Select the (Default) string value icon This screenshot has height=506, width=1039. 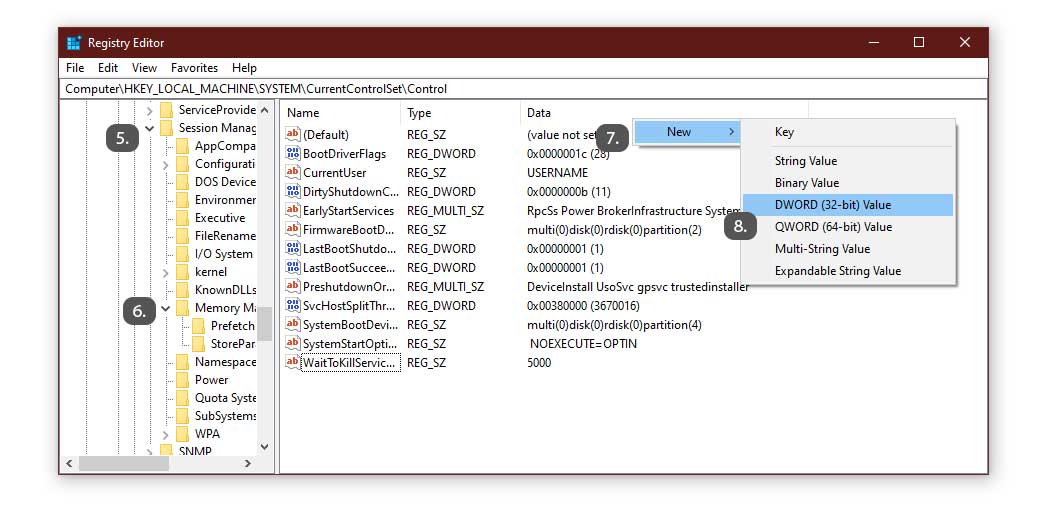click(292, 134)
